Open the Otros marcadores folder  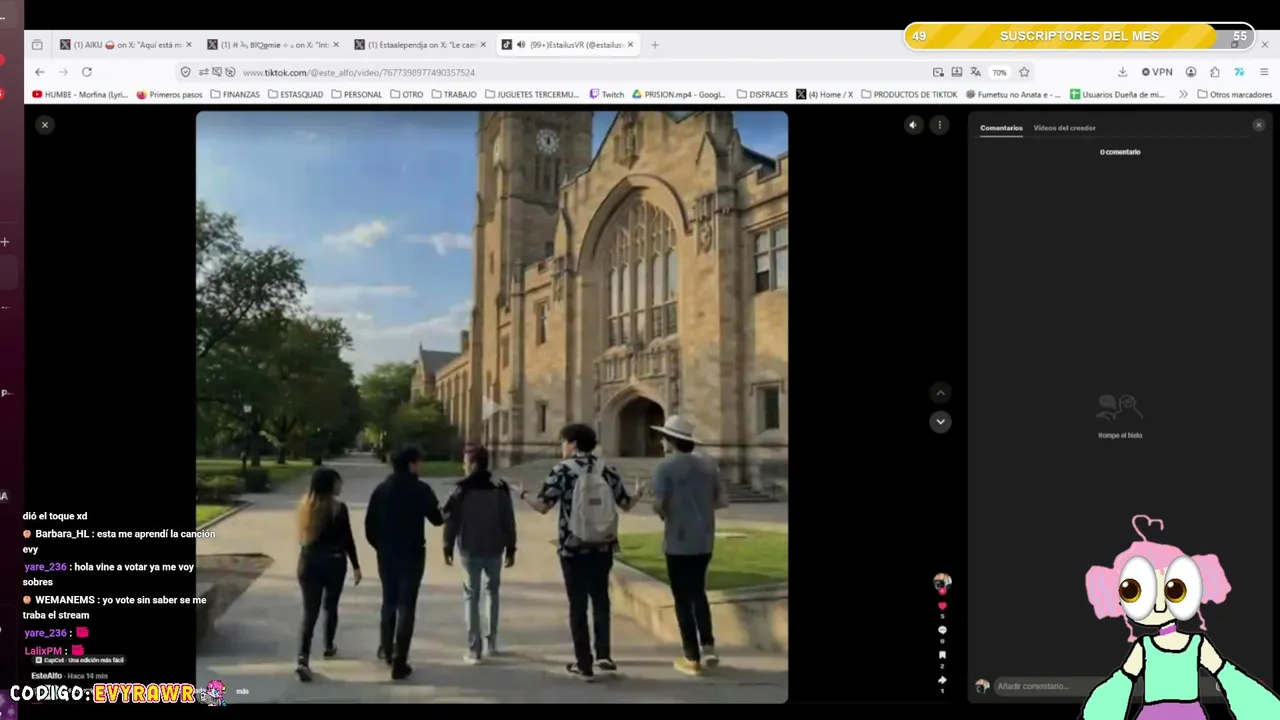pos(1234,95)
